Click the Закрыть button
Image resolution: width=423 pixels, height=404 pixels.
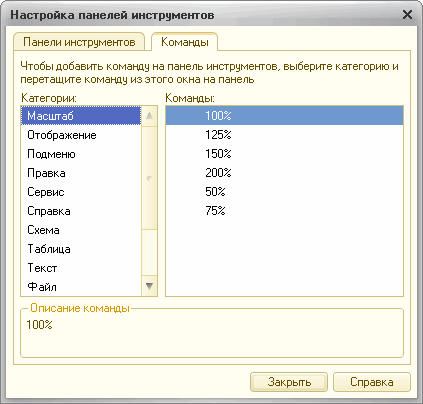tap(289, 382)
